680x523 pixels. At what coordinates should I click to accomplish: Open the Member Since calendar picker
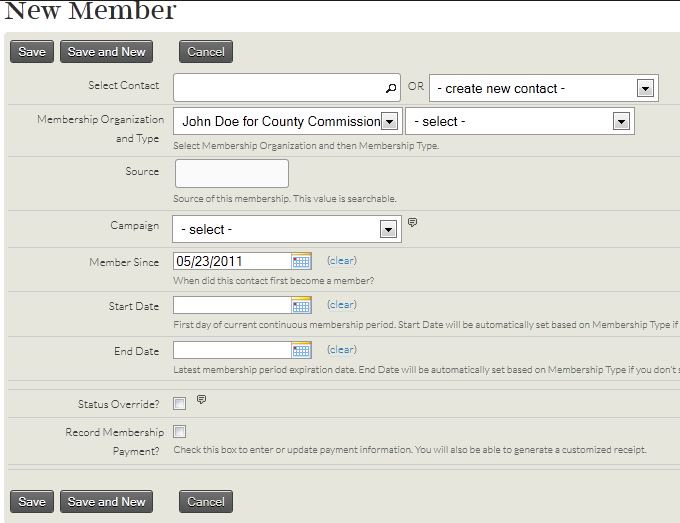click(x=301, y=261)
